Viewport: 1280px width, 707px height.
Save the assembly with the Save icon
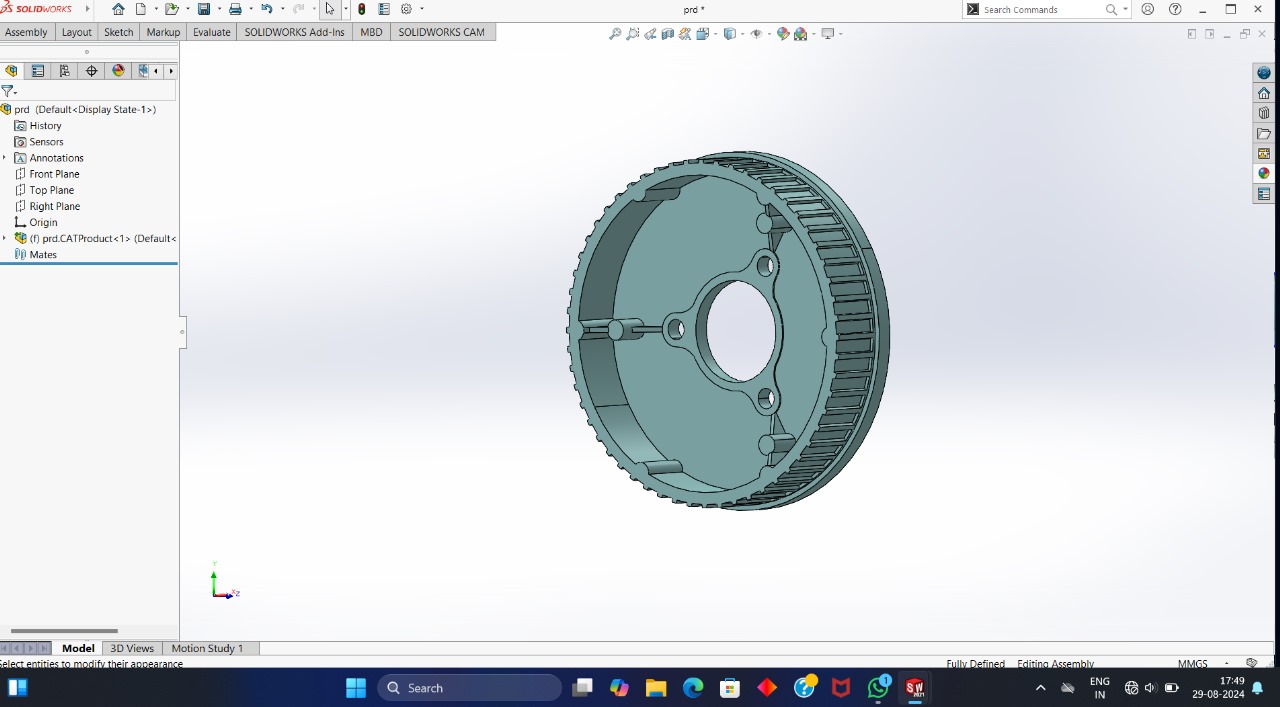tap(203, 9)
